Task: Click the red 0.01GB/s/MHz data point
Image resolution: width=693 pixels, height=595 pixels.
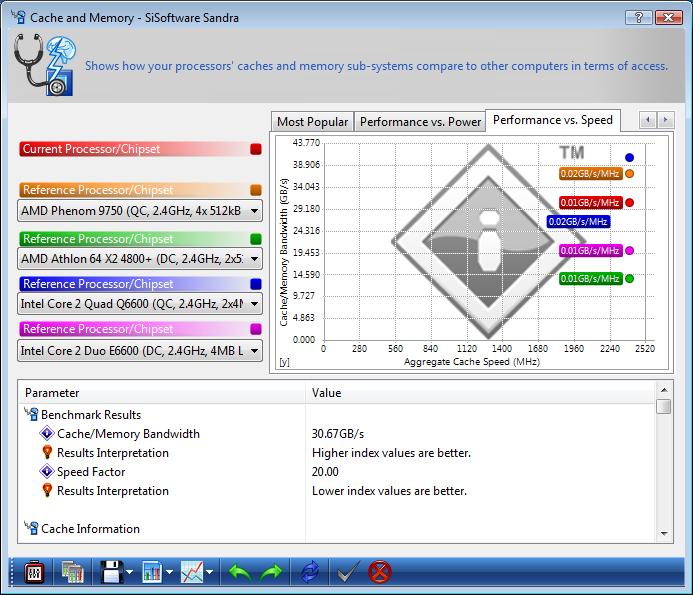Action: coord(629,202)
